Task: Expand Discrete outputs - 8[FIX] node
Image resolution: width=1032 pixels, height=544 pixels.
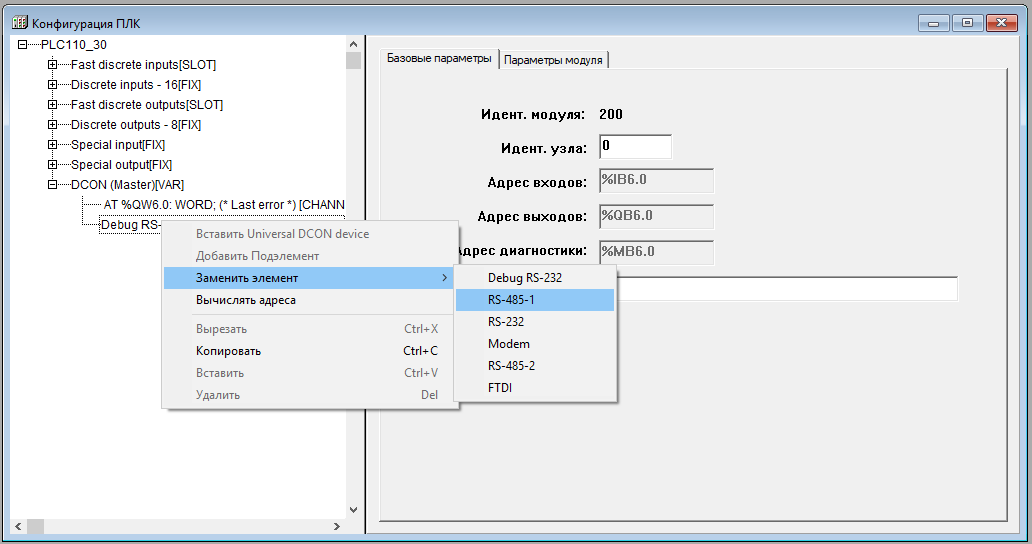Action: coord(53,125)
